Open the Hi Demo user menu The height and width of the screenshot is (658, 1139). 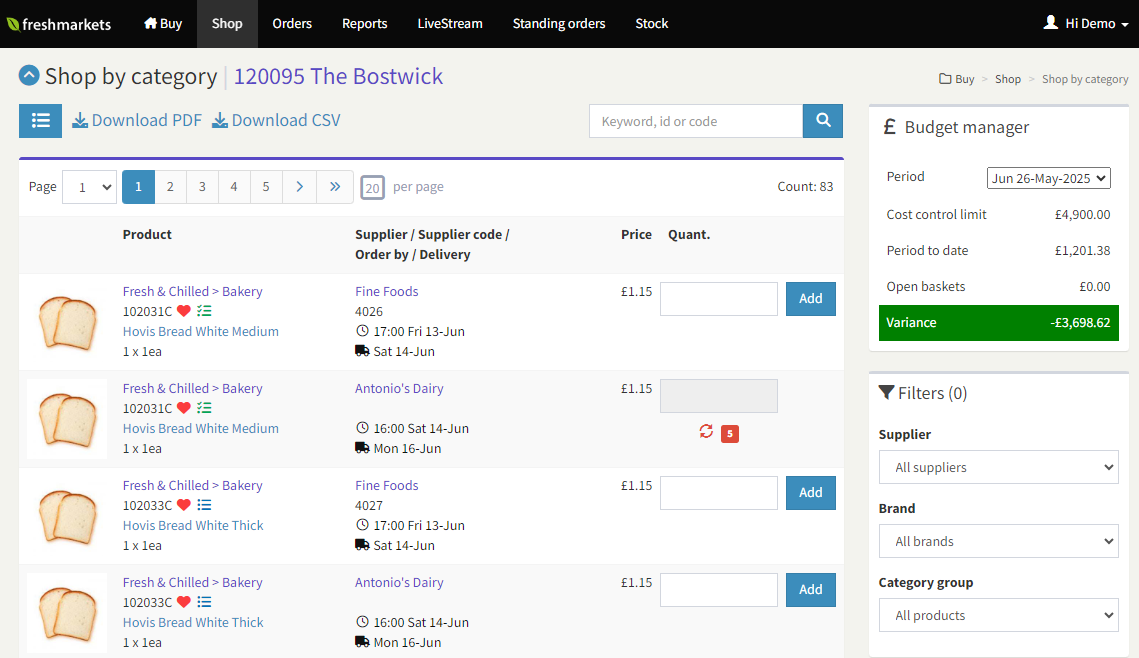click(1085, 23)
